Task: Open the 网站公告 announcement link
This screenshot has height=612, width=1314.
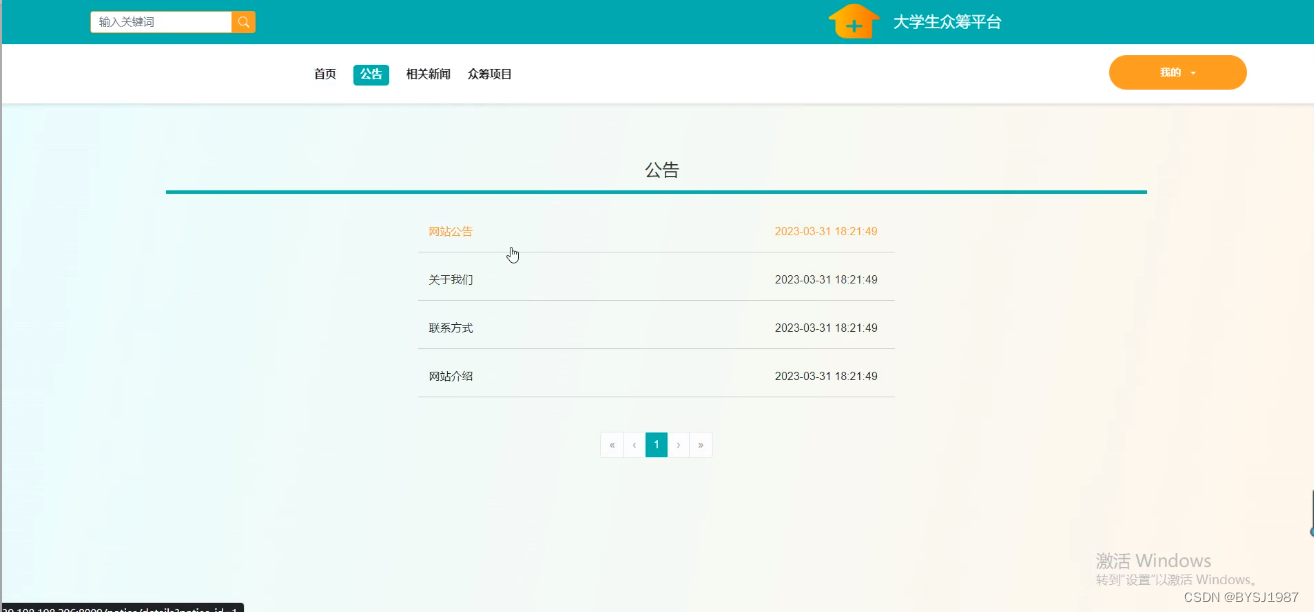Action: [451, 232]
